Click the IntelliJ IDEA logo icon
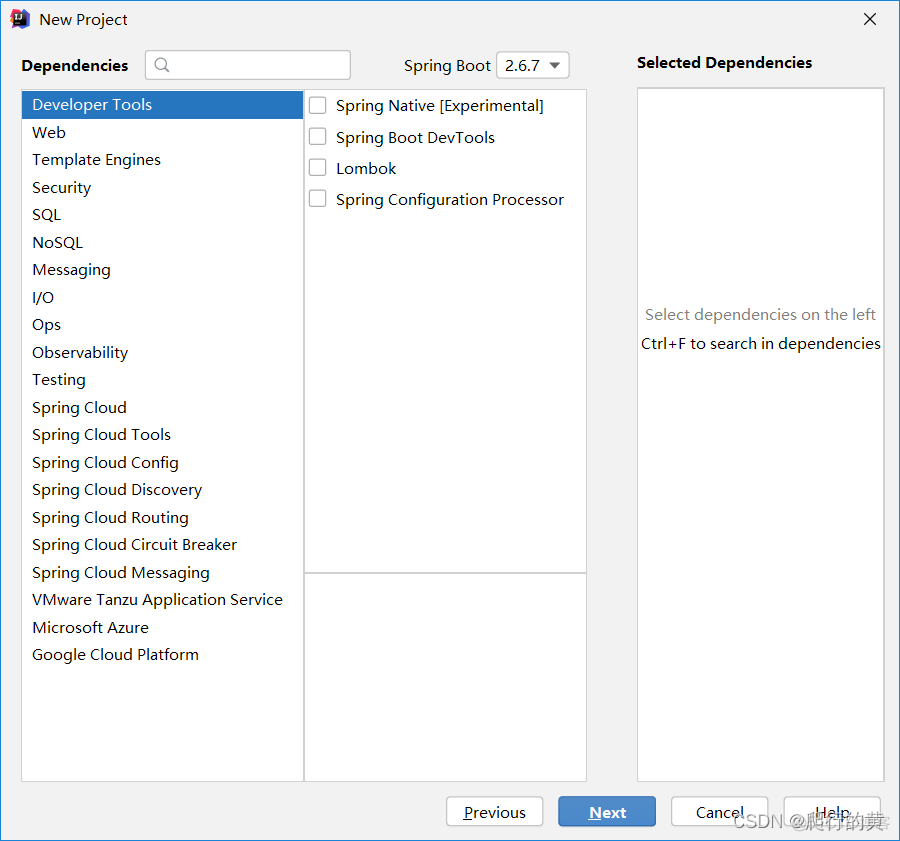Screen dimensions: 900x841 20,19
